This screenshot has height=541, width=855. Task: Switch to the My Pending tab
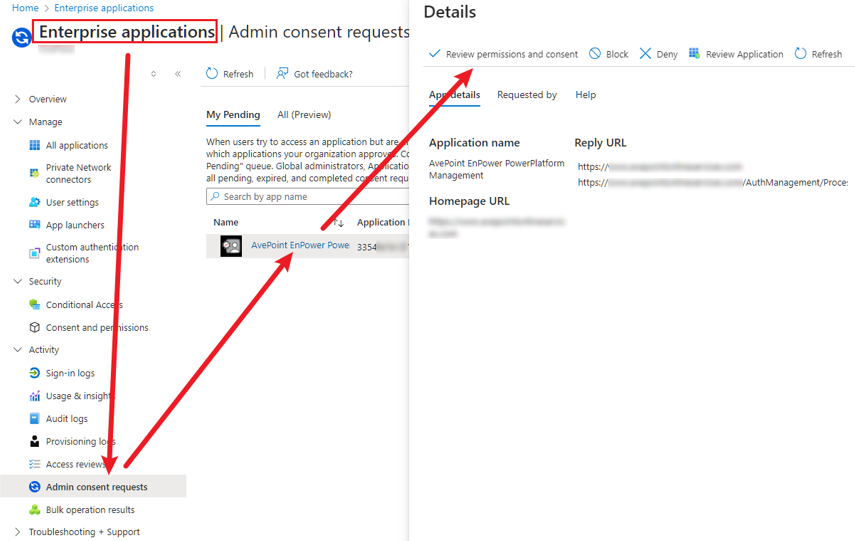[233, 115]
